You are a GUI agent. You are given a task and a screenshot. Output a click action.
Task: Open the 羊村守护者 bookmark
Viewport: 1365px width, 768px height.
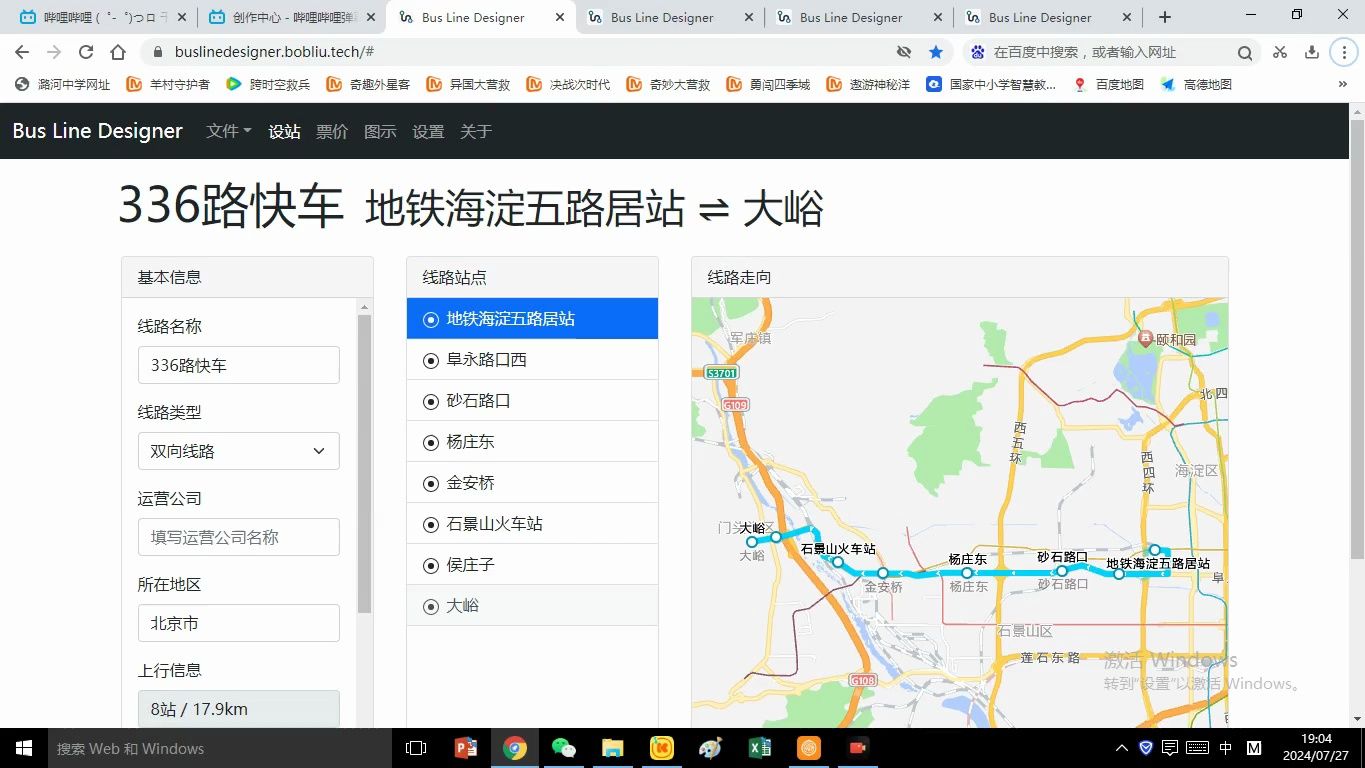(168, 85)
